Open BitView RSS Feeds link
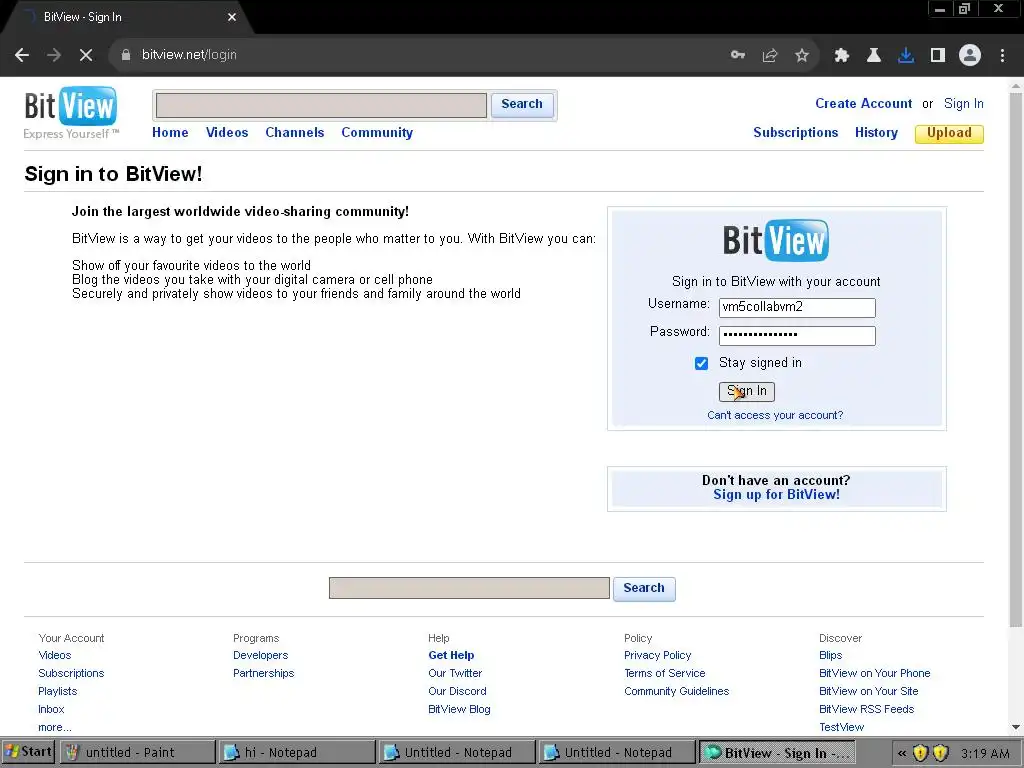The image size is (1024, 768). [867, 709]
